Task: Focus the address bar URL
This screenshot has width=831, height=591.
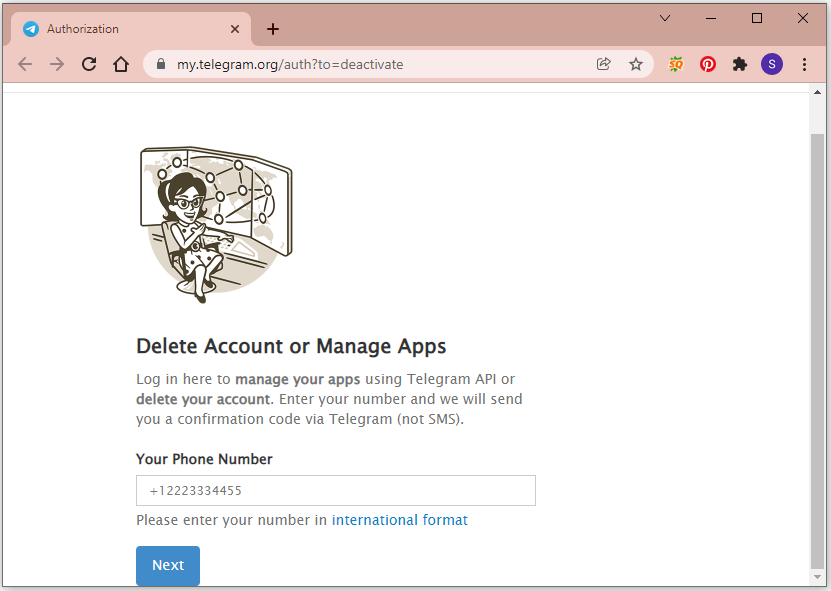Action: [290, 64]
